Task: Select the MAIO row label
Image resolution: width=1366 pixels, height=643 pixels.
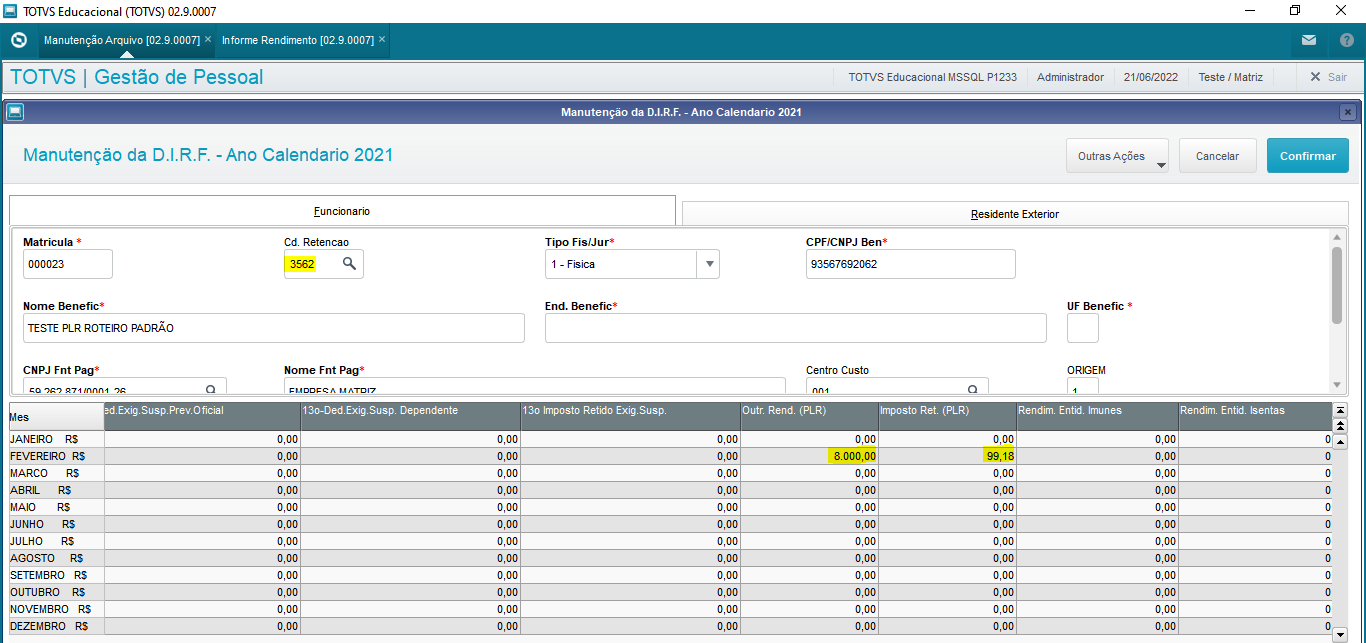Action: coord(56,507)
